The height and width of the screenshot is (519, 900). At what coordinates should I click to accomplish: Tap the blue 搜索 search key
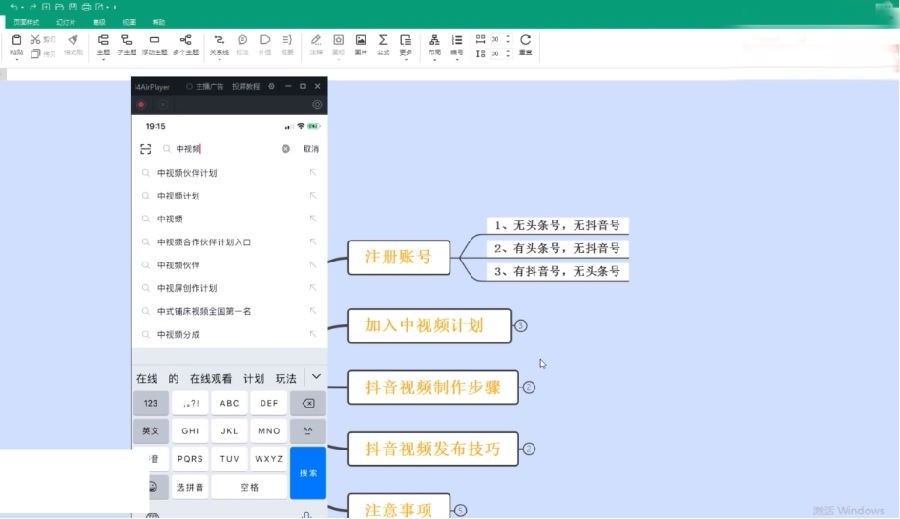point(308,472)
